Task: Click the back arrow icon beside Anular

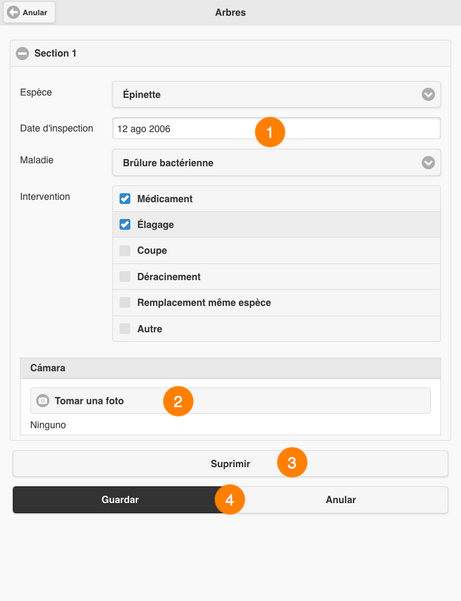Action: pos(13,12)
